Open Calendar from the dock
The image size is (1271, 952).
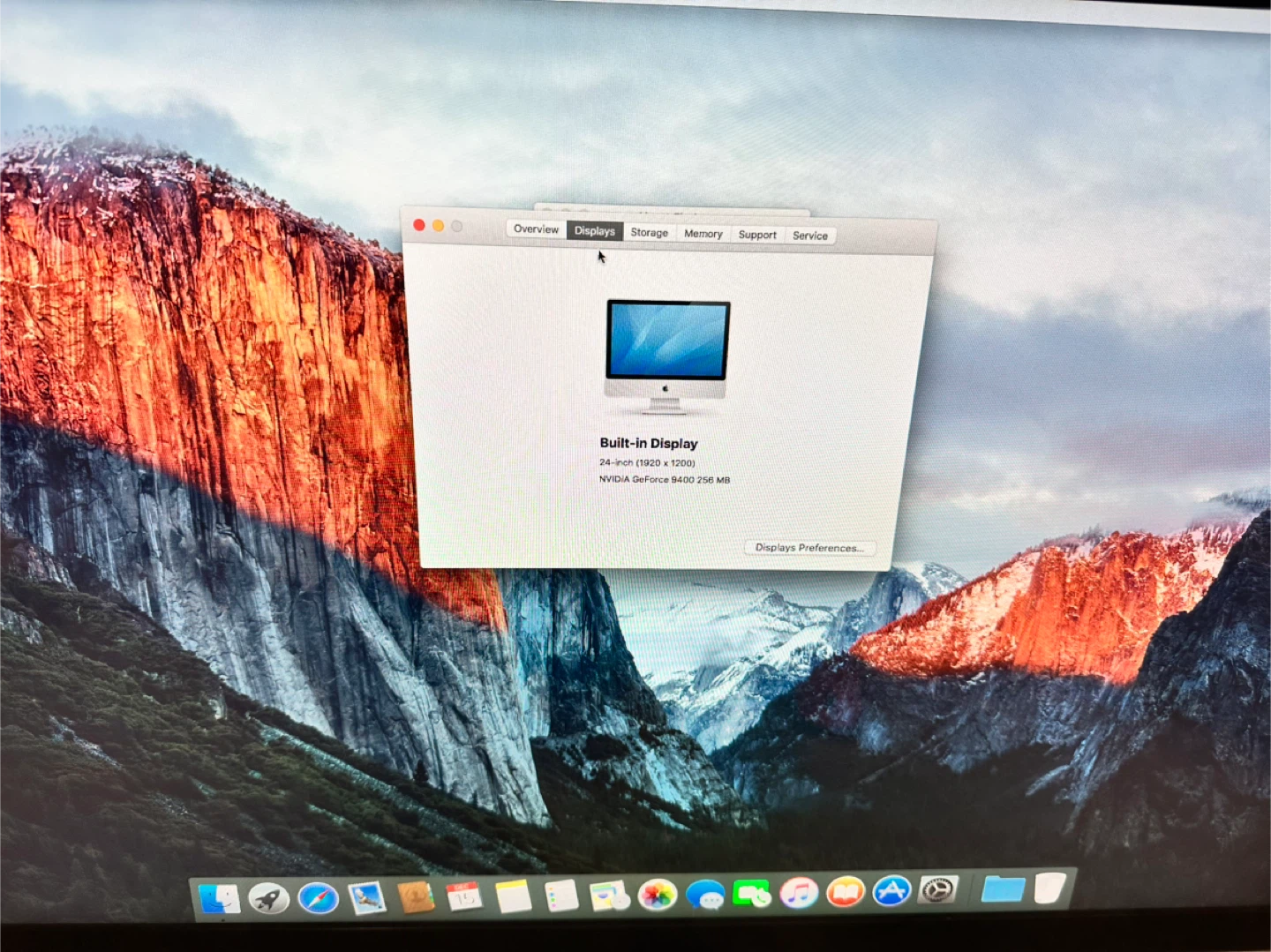tap(464, 896)
